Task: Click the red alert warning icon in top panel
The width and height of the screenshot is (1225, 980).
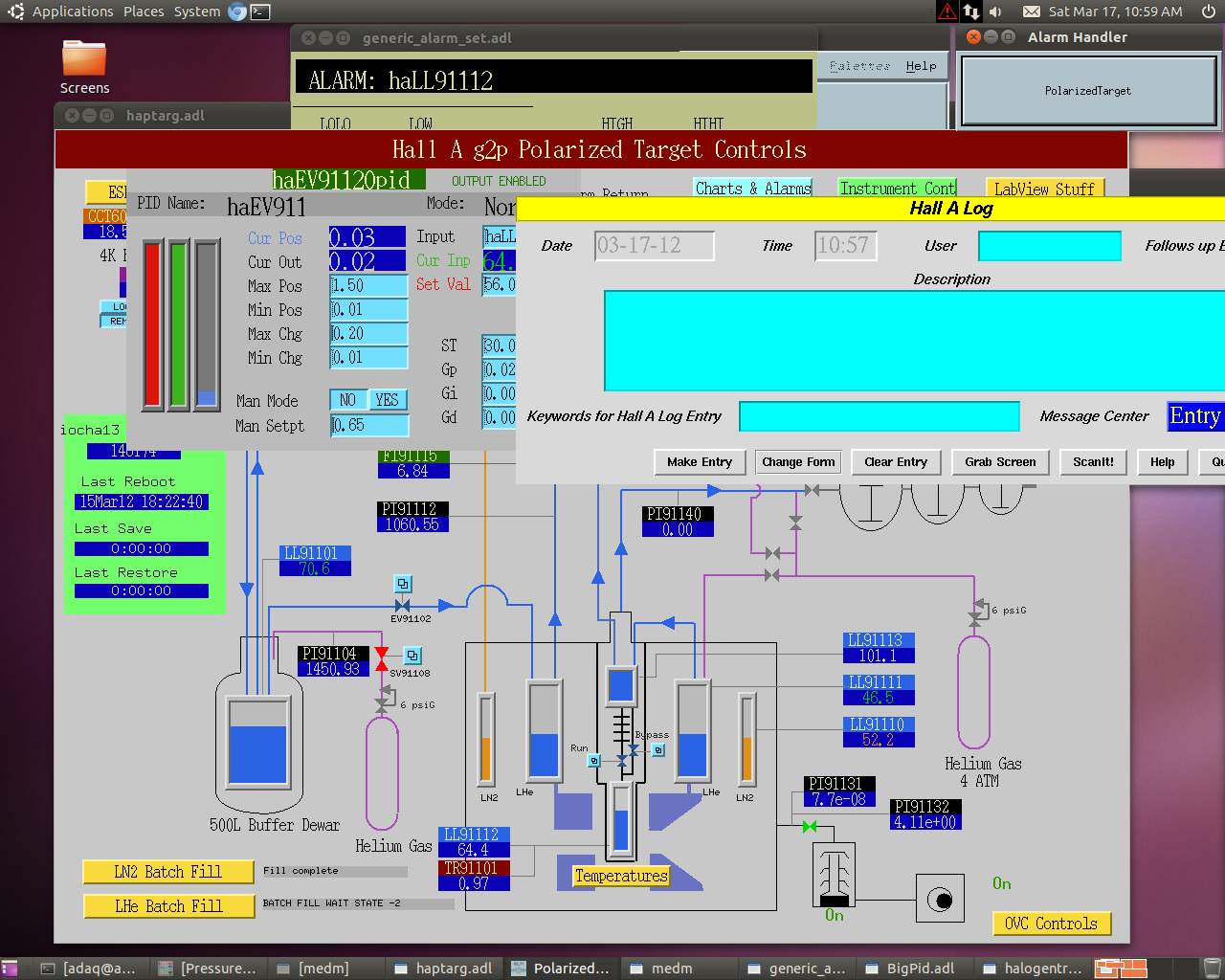Action: (947, 11)
